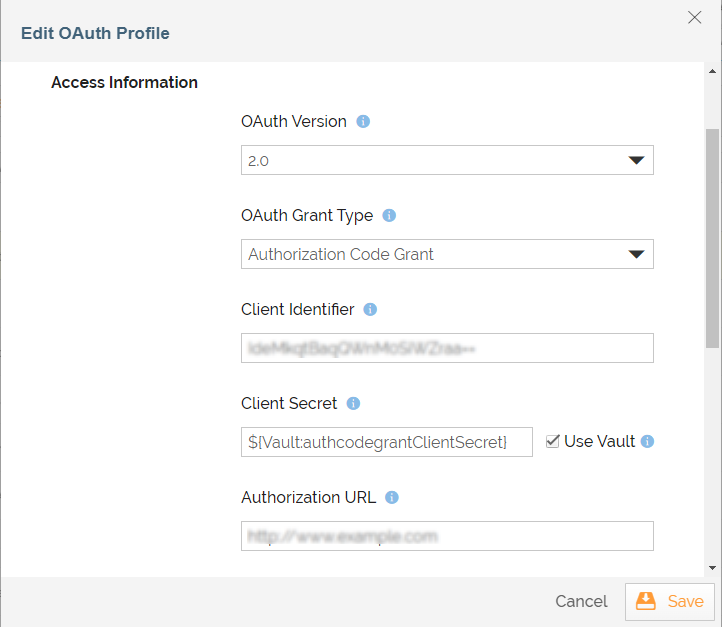
Task: Expand the Authorization Code Grant dropdown
Action: (447, 254)
